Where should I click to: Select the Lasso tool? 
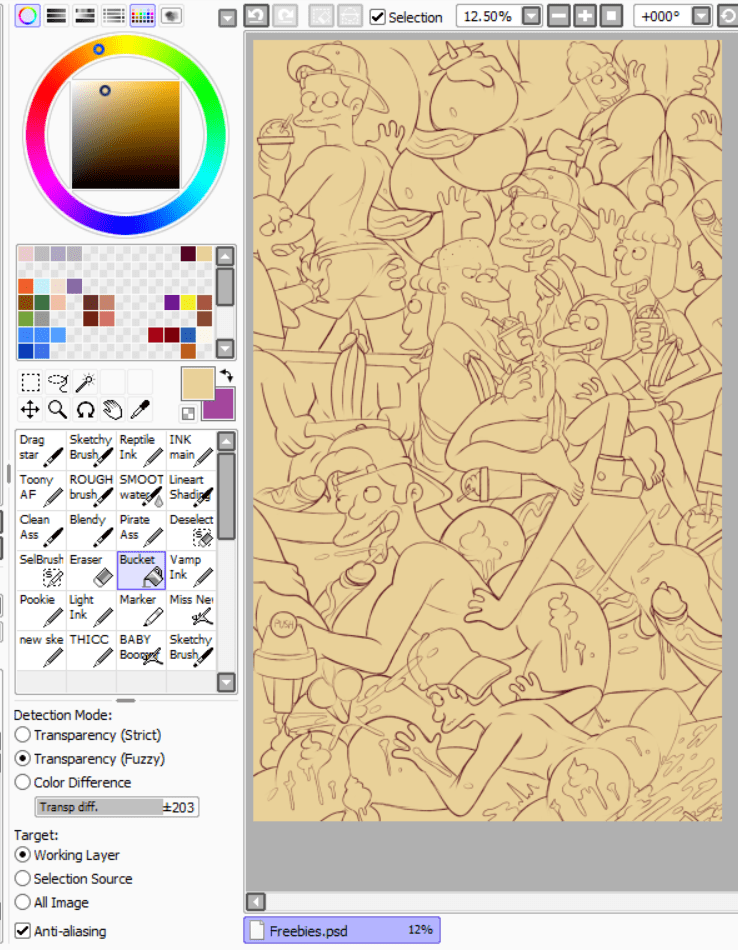pyautogui.click(x=58, y=382)
